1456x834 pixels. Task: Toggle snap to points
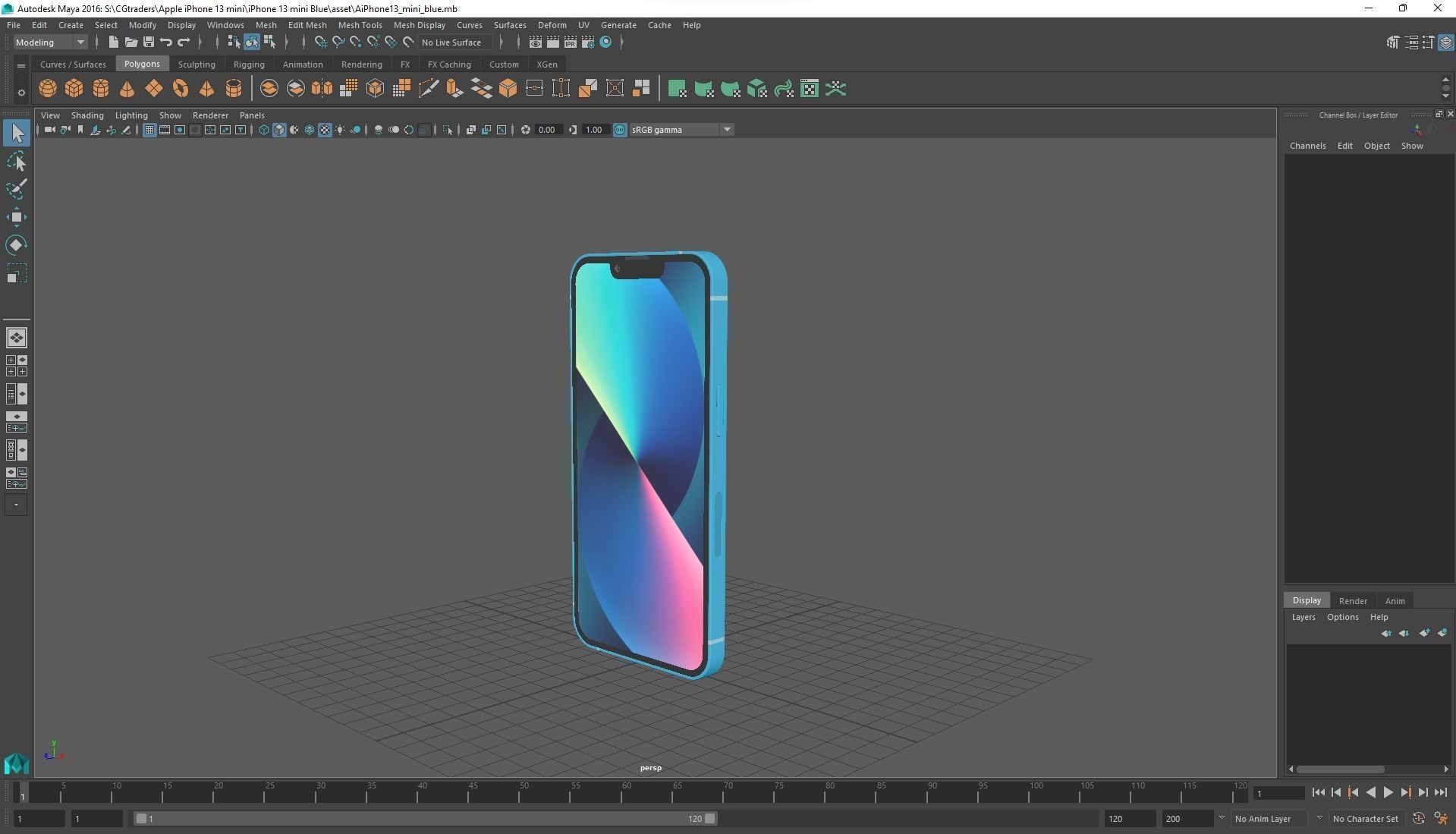356,42
